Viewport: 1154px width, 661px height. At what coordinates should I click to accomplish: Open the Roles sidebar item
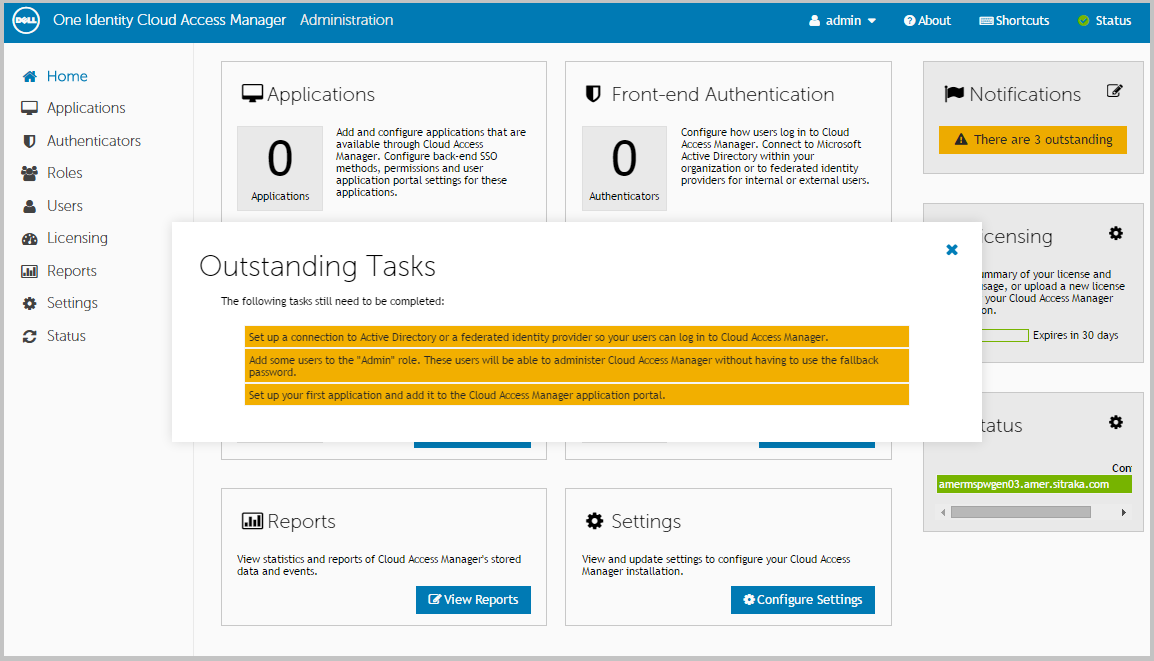click(x=64, y=173)
